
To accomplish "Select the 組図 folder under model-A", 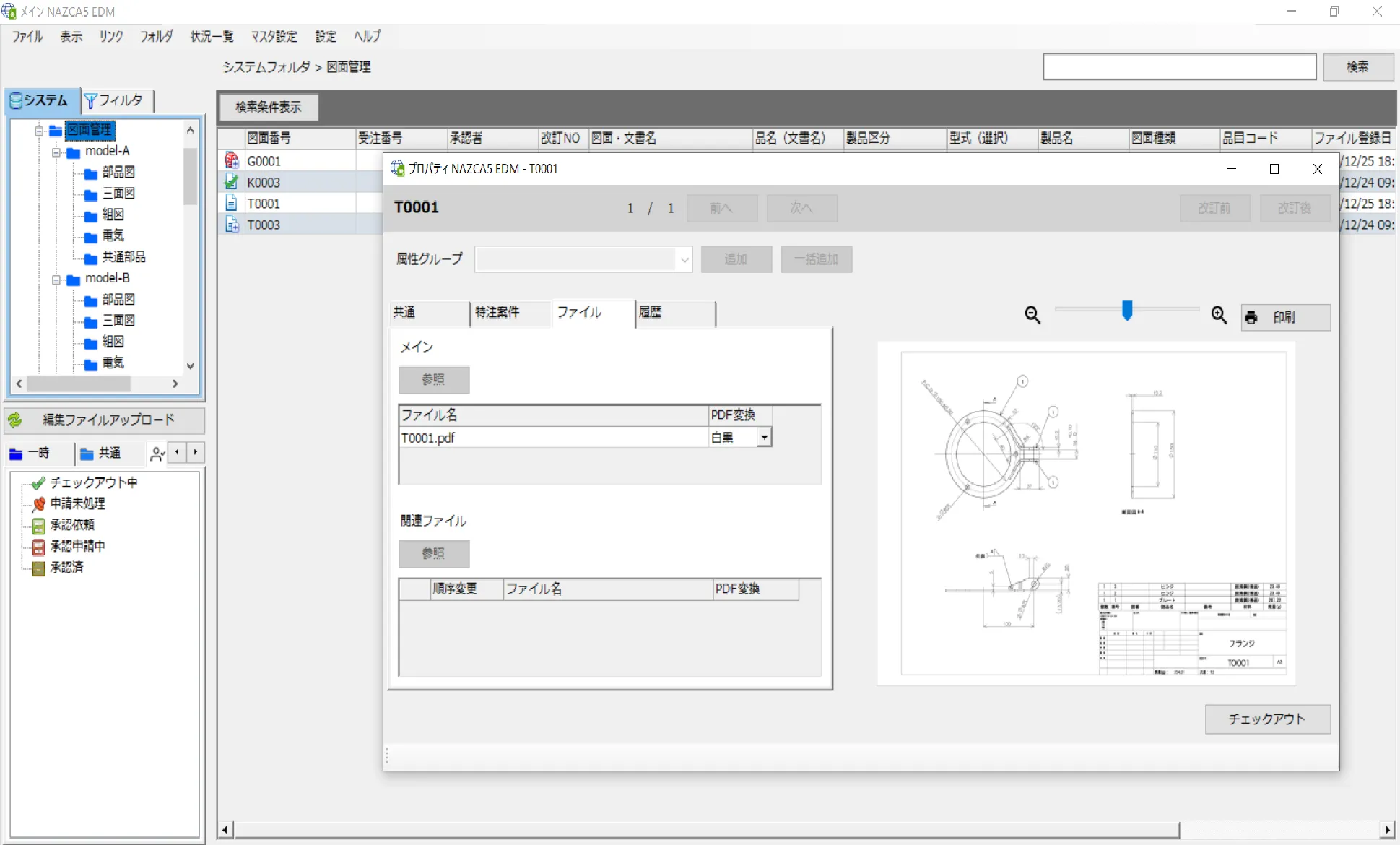I will coord(113,214).
